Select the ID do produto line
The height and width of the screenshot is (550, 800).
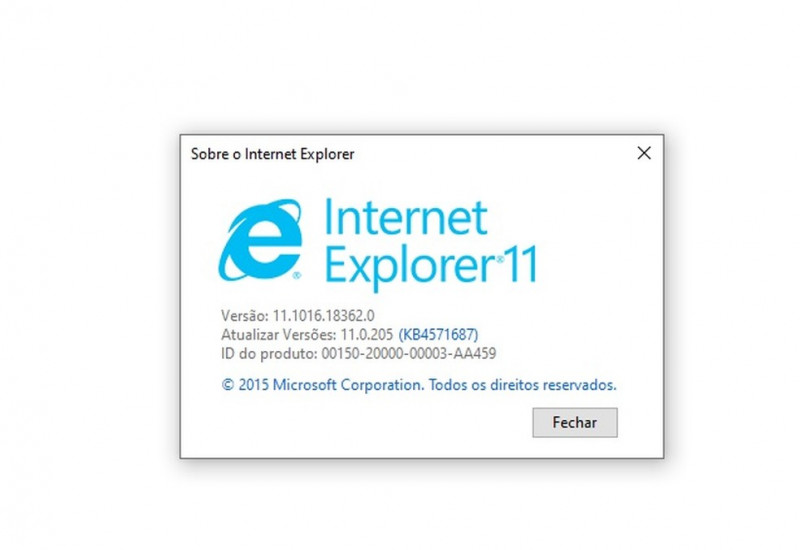[358, 353]
